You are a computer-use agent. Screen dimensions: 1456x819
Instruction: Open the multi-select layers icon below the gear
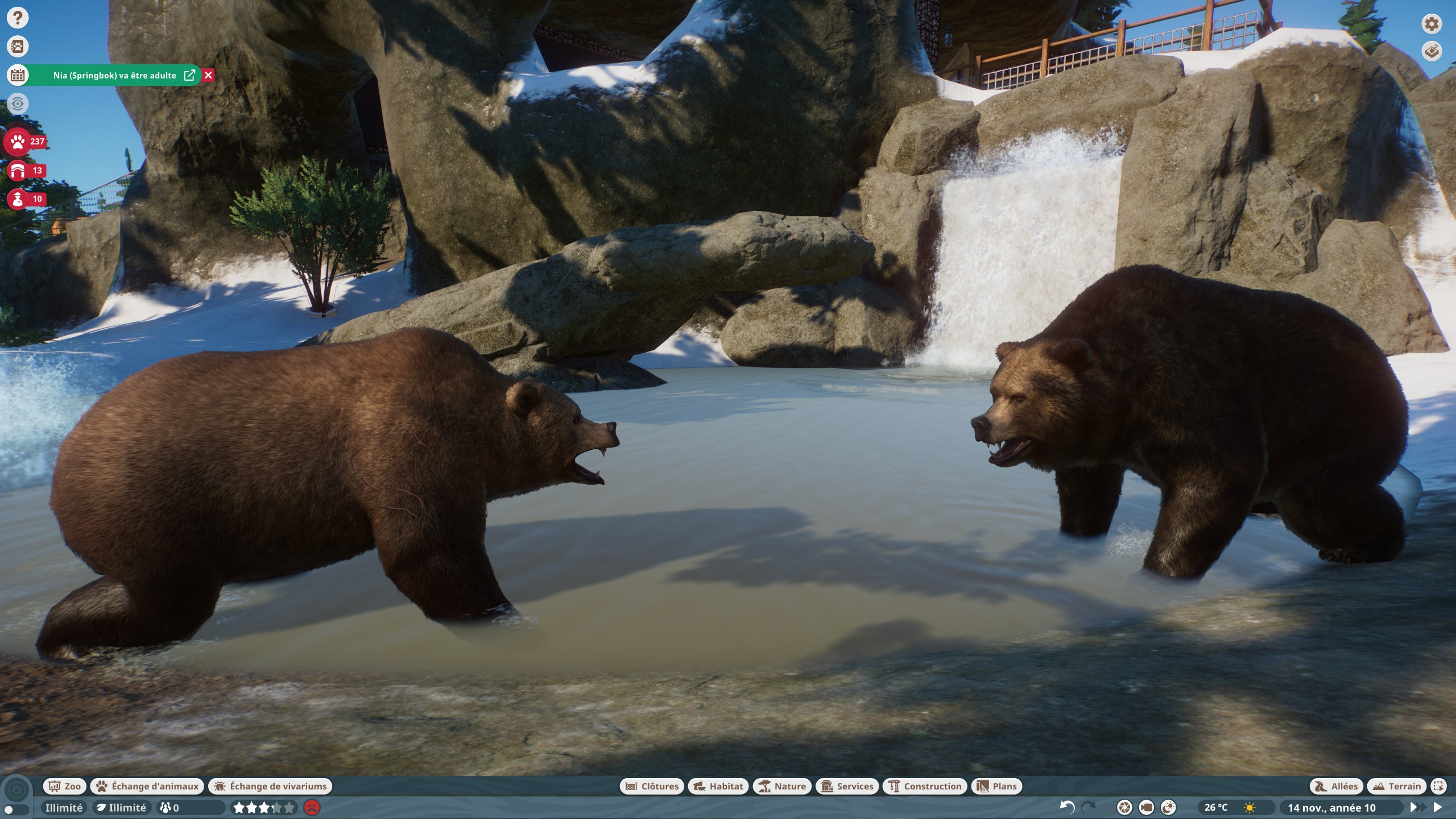[1432, 51]
